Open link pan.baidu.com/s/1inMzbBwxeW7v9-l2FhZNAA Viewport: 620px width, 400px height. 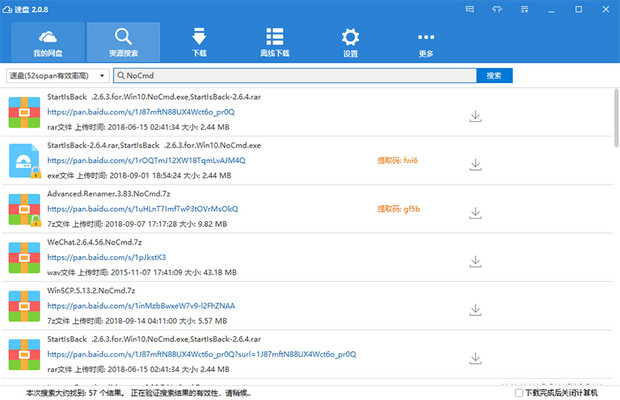point(141,306)
